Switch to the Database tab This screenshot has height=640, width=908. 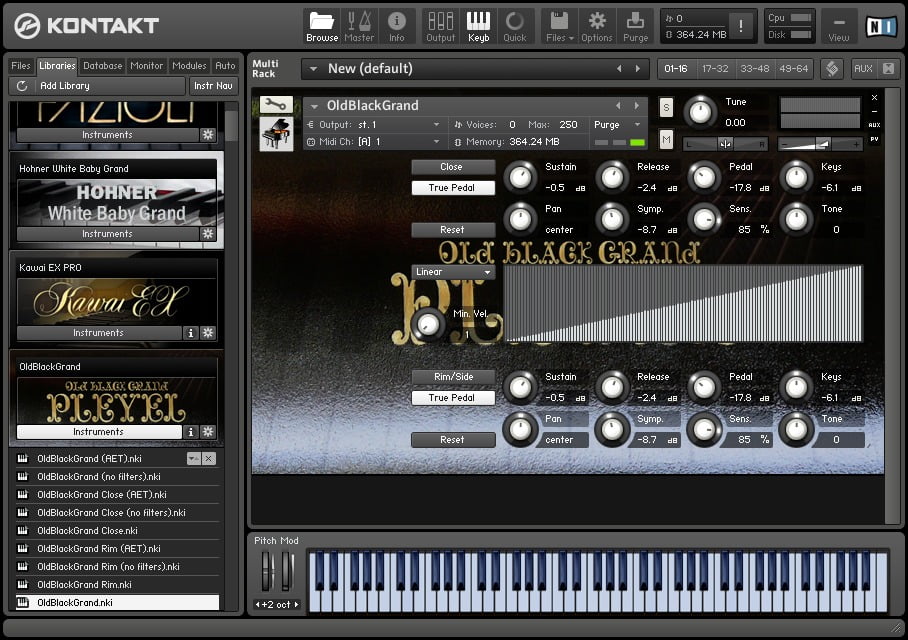(102, 65)
